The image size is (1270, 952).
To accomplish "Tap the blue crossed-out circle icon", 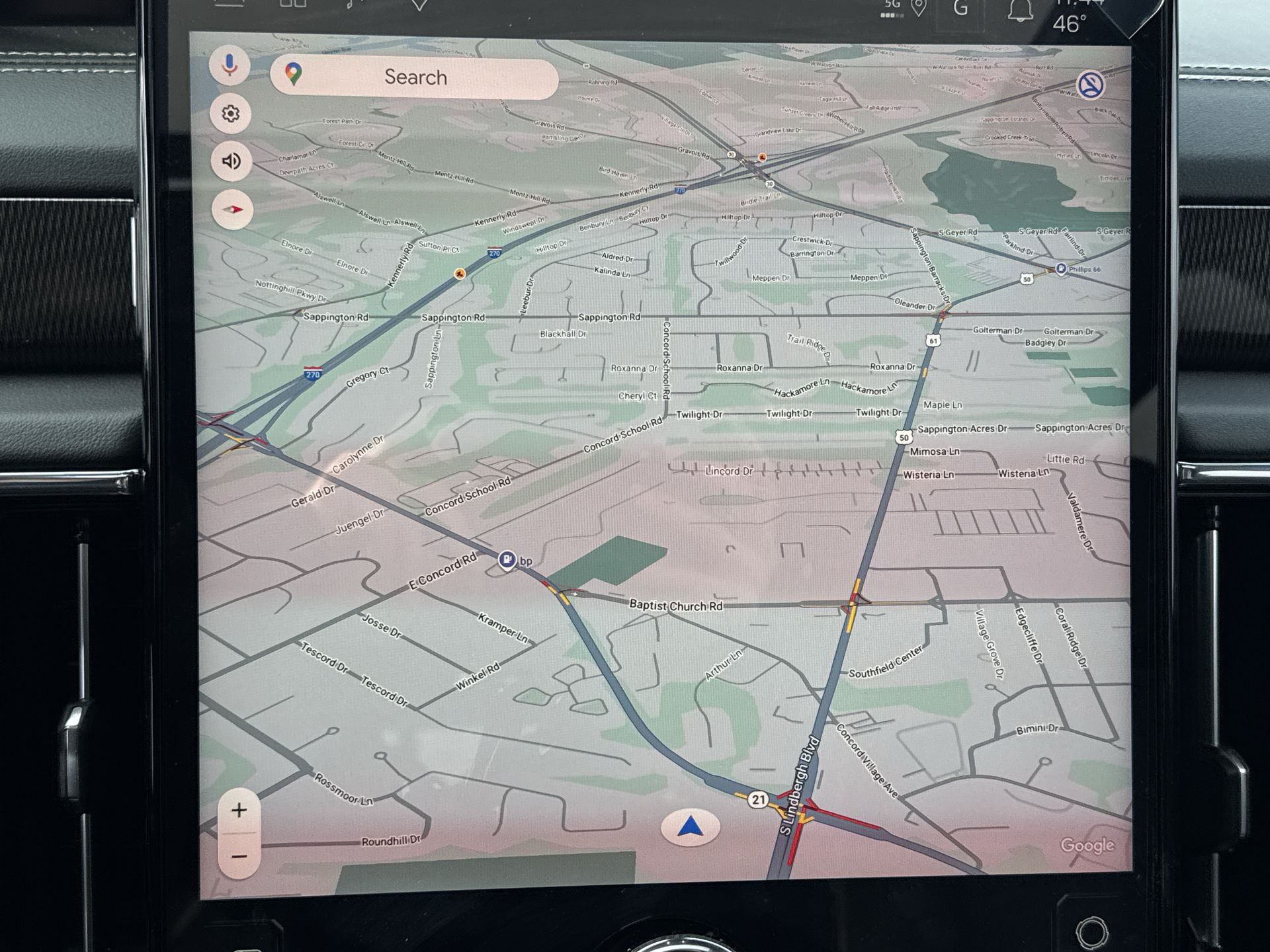I will tap(1090, 85).
